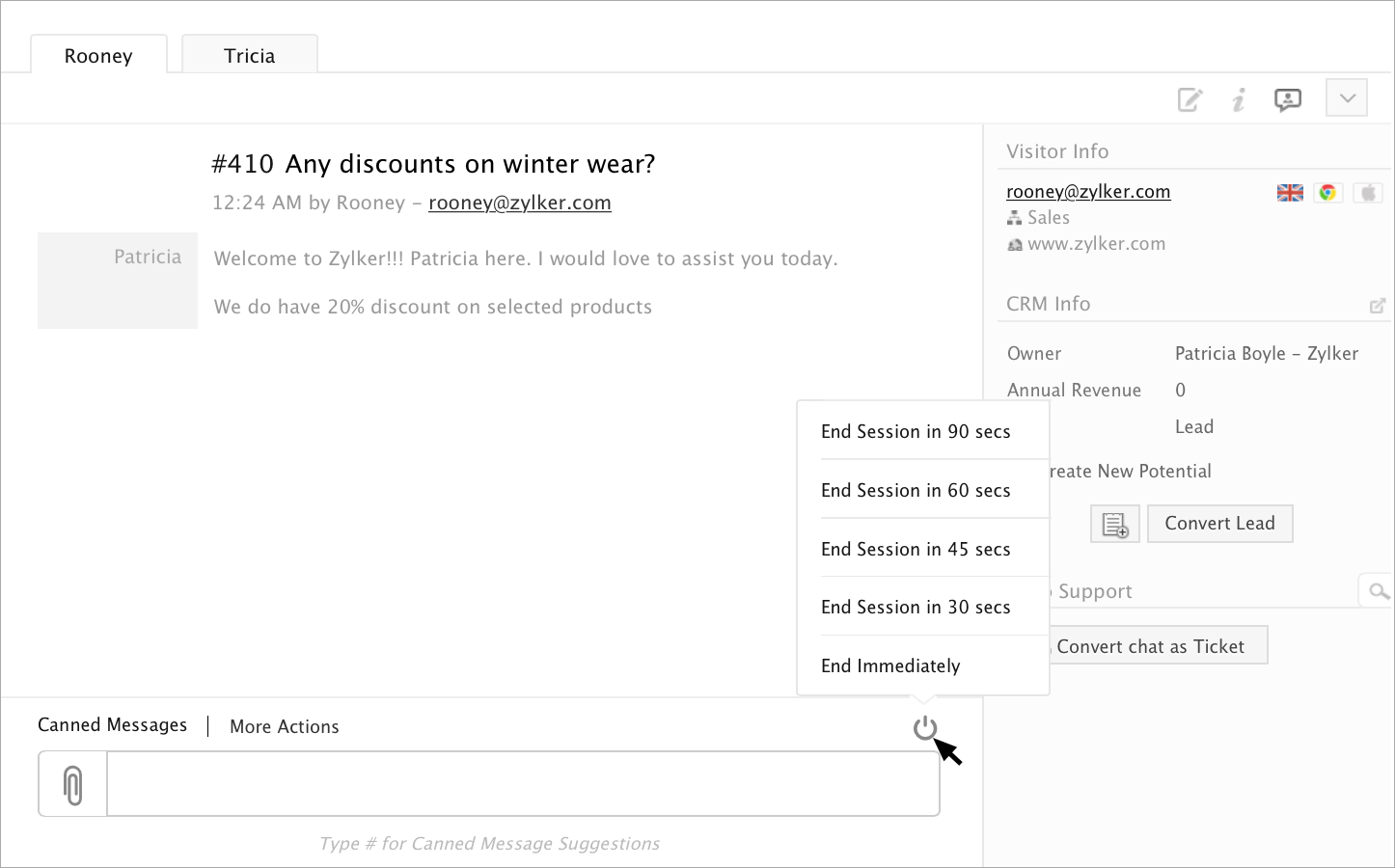Select End Session in 45 secs
1395x868 pixels.
click(916, 550)
